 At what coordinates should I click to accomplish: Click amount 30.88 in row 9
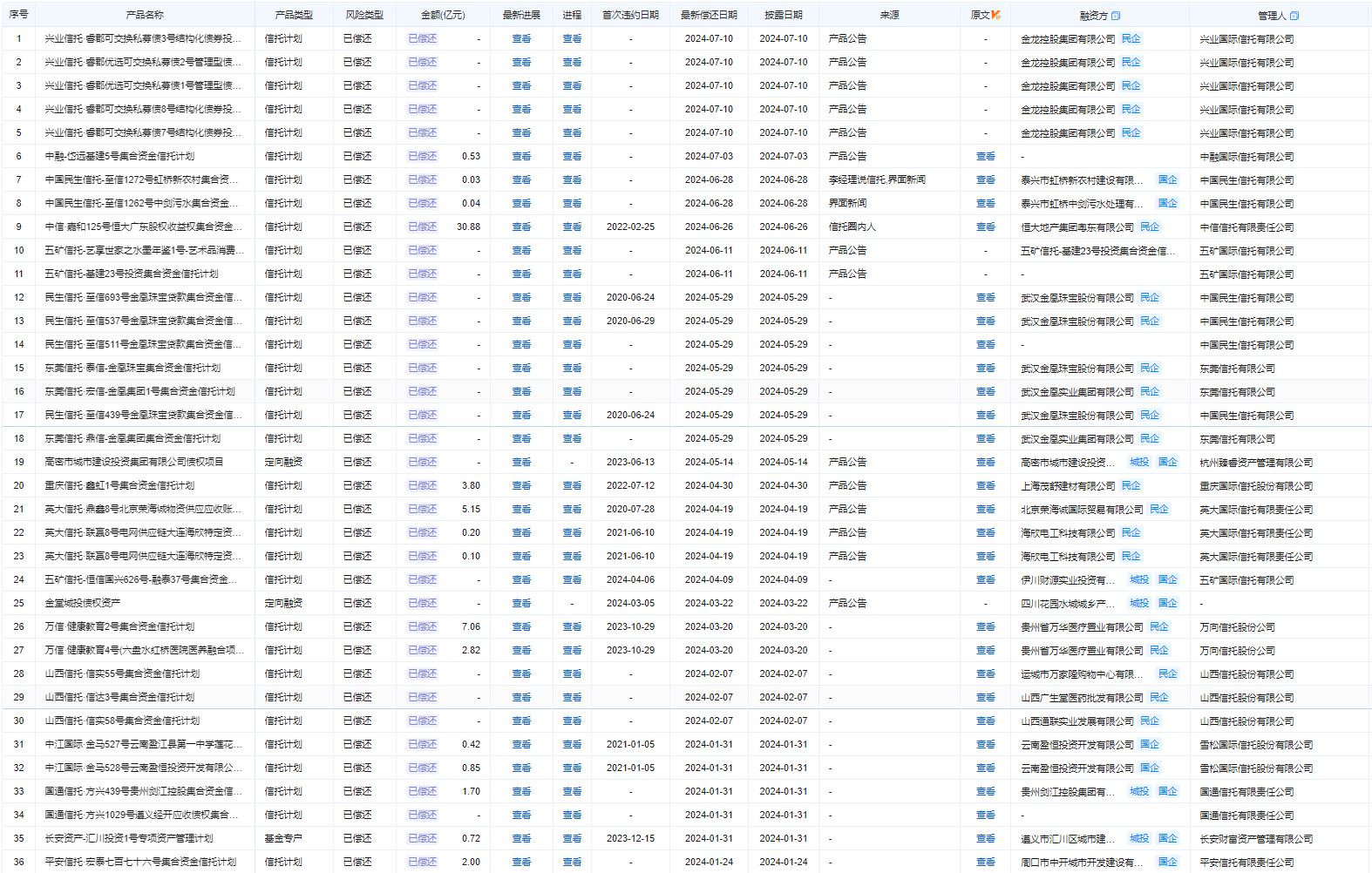[x=468, y=227]
